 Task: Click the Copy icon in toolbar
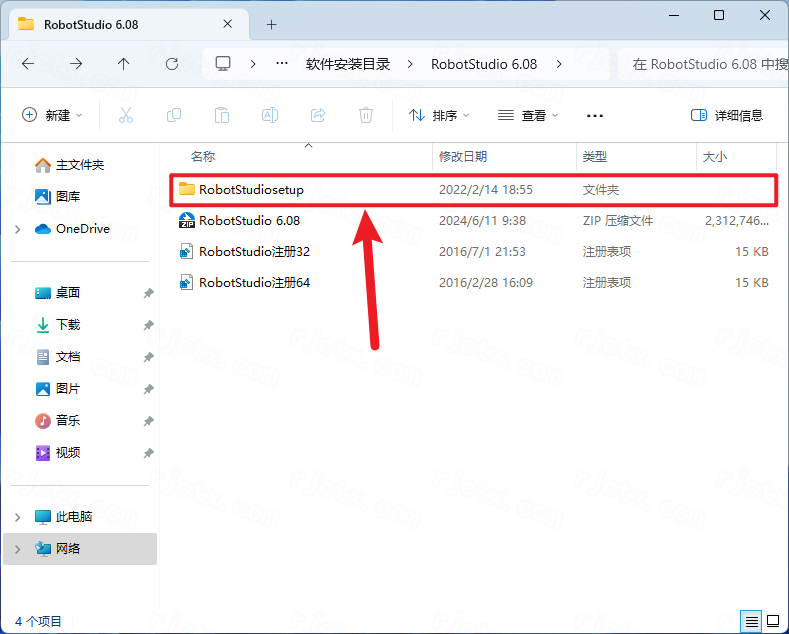point(174,115)
